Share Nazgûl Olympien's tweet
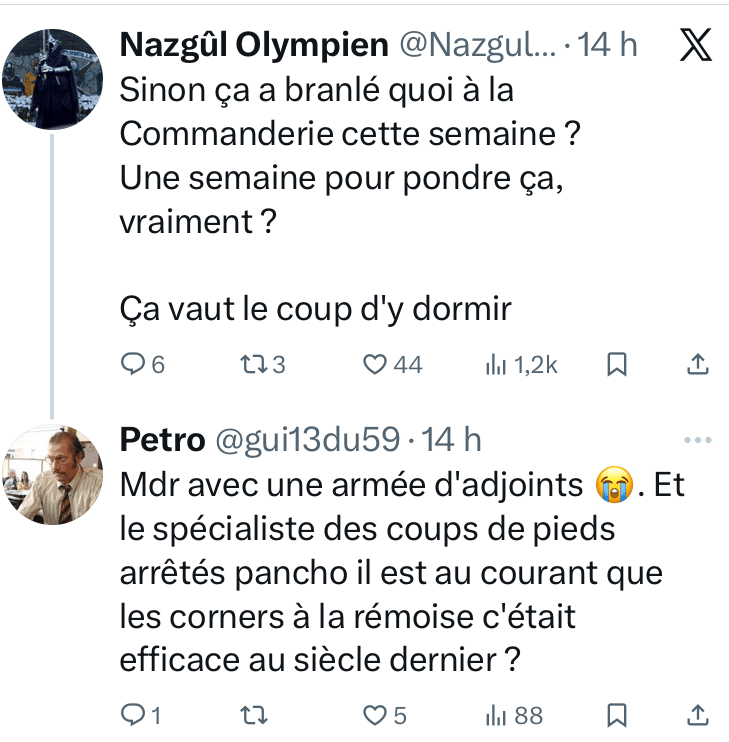The image size is (729, 742). pos(699,365)
